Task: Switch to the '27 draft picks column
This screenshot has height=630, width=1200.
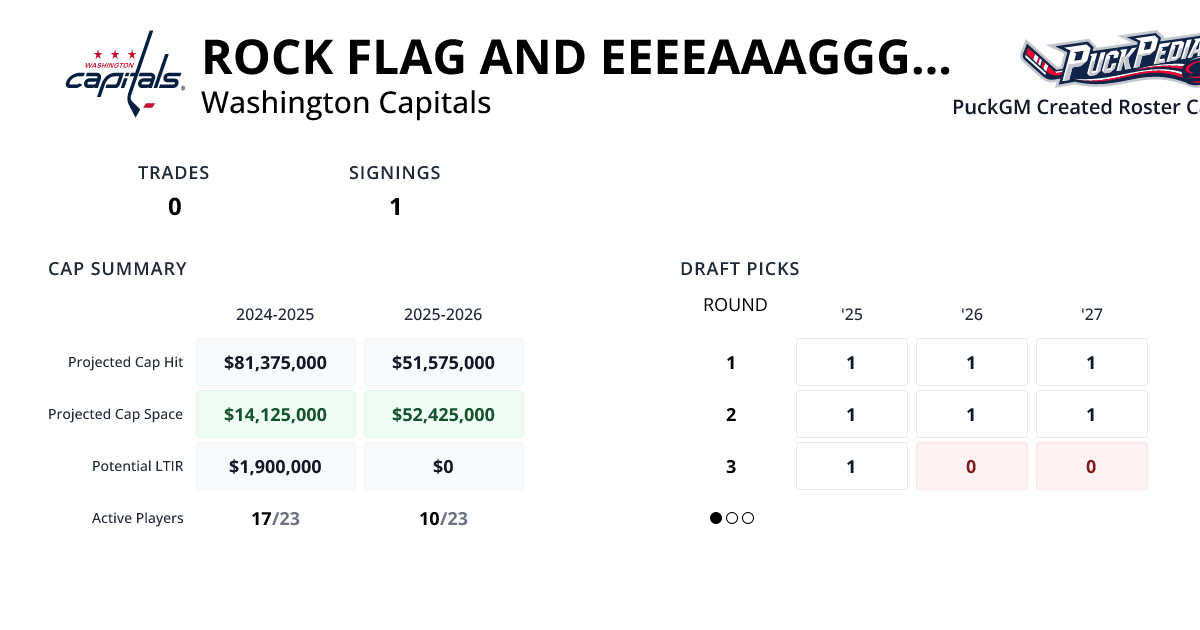Action: pyautogui.click(x=1091, y=314)
